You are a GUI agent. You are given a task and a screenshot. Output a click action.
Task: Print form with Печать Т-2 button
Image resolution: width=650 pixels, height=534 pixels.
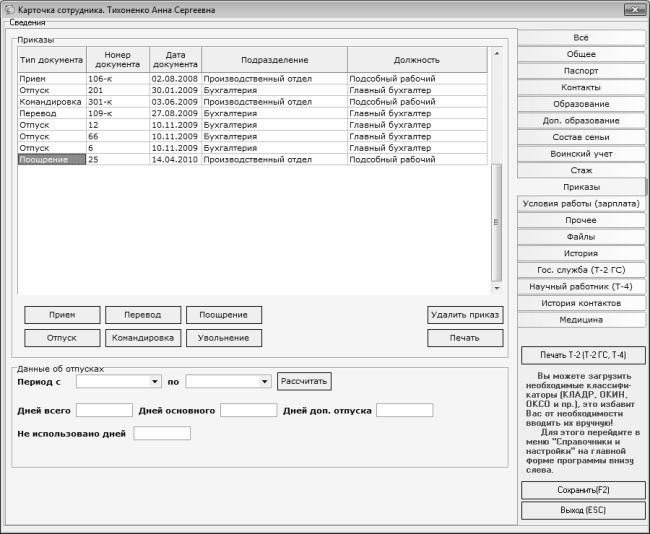coord(583,356)
